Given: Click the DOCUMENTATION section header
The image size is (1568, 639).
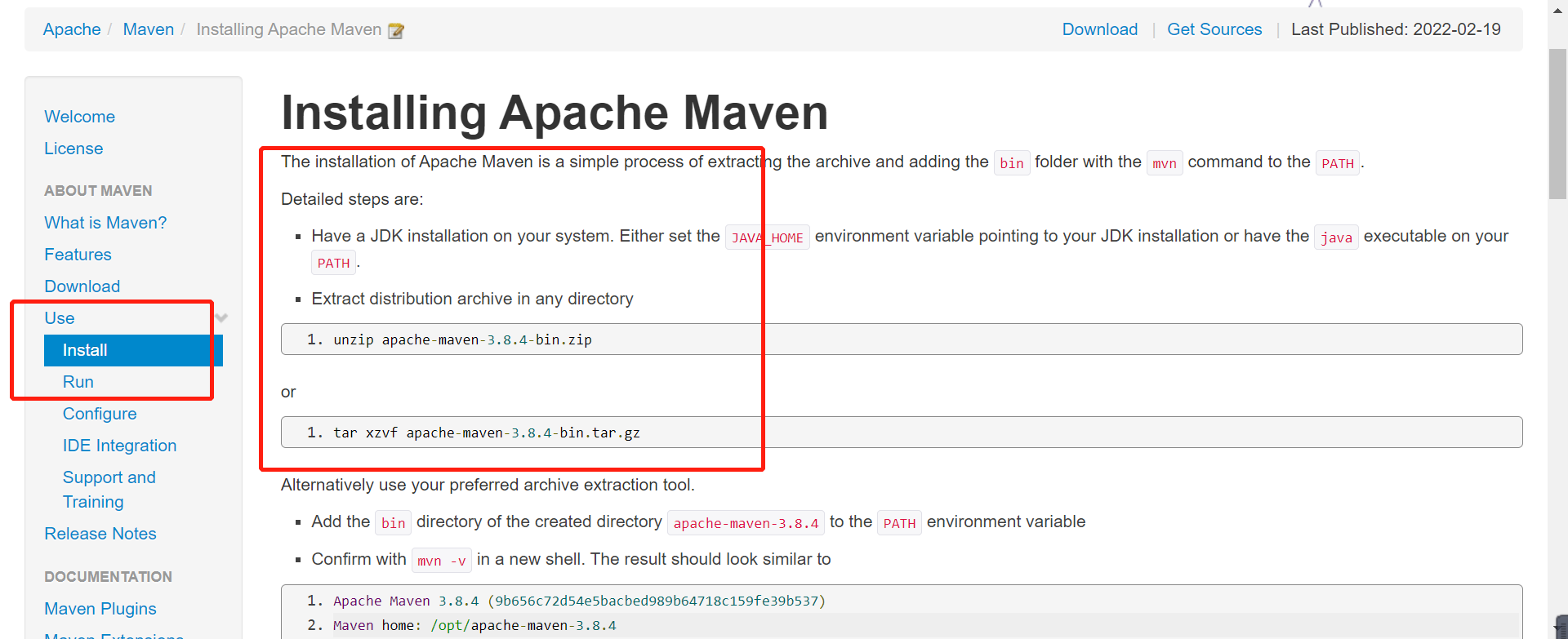Looking at the screenshot, I should pos(108,577).
